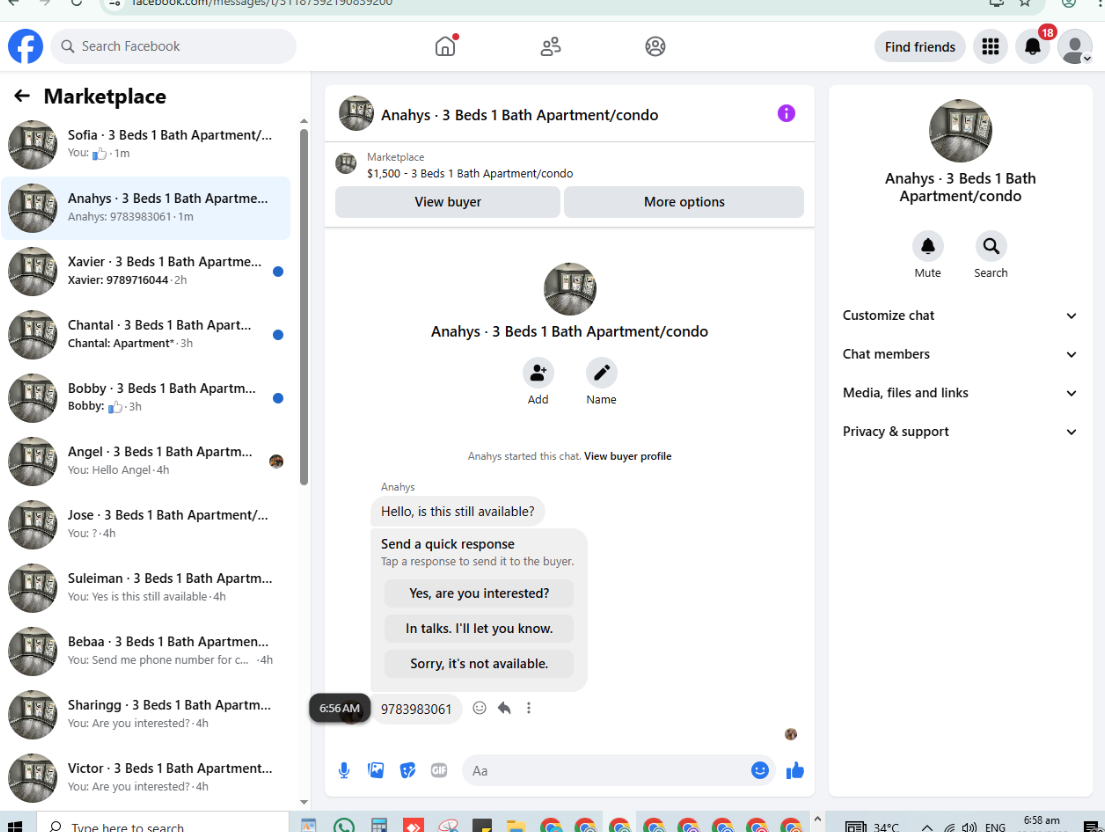The height and width of the screenshot is (832, 1105).
Task: Send a thumbs-up like
Action: click(x=795, y=771)
